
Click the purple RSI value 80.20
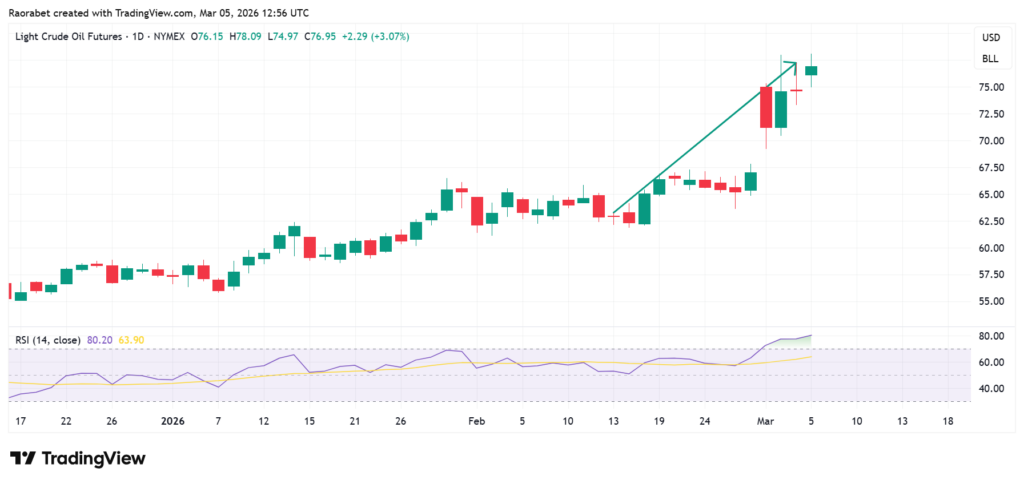[x=100, y=340]
